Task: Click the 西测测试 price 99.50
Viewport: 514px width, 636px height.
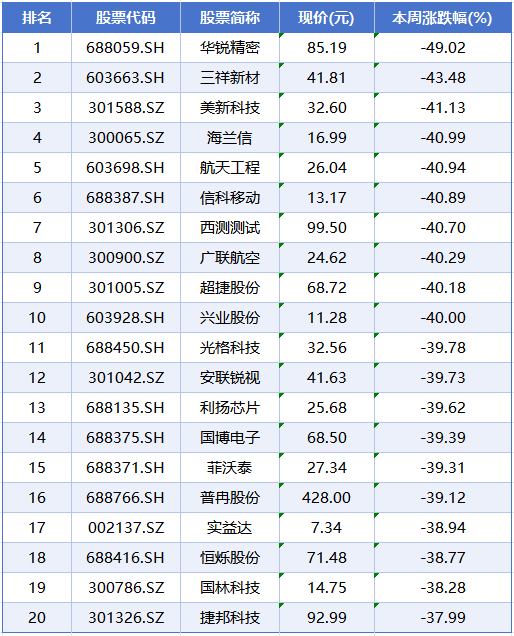Action: pos(327,228)
